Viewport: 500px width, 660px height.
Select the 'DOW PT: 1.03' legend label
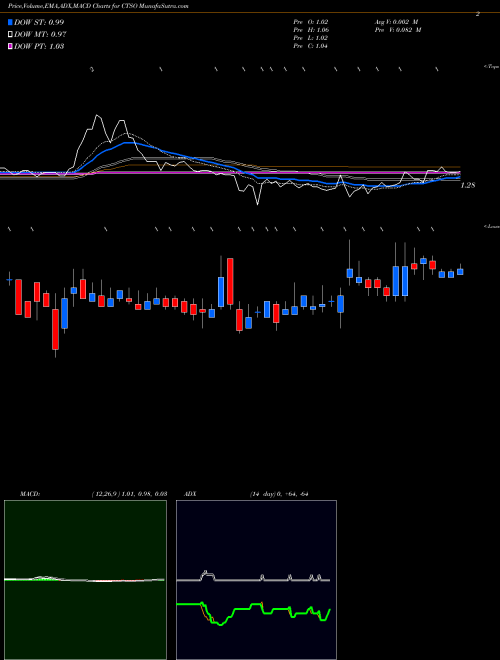39,46
